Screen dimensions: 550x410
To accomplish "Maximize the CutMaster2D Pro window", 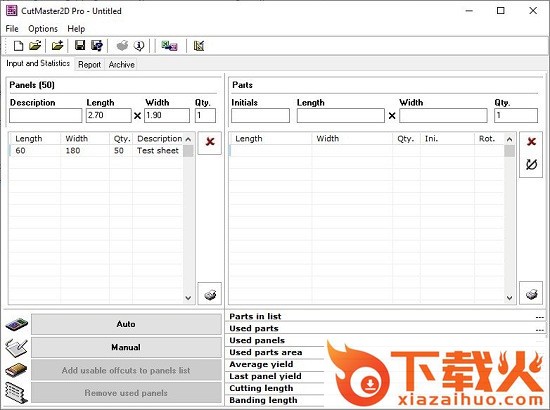I will [501, 11].
